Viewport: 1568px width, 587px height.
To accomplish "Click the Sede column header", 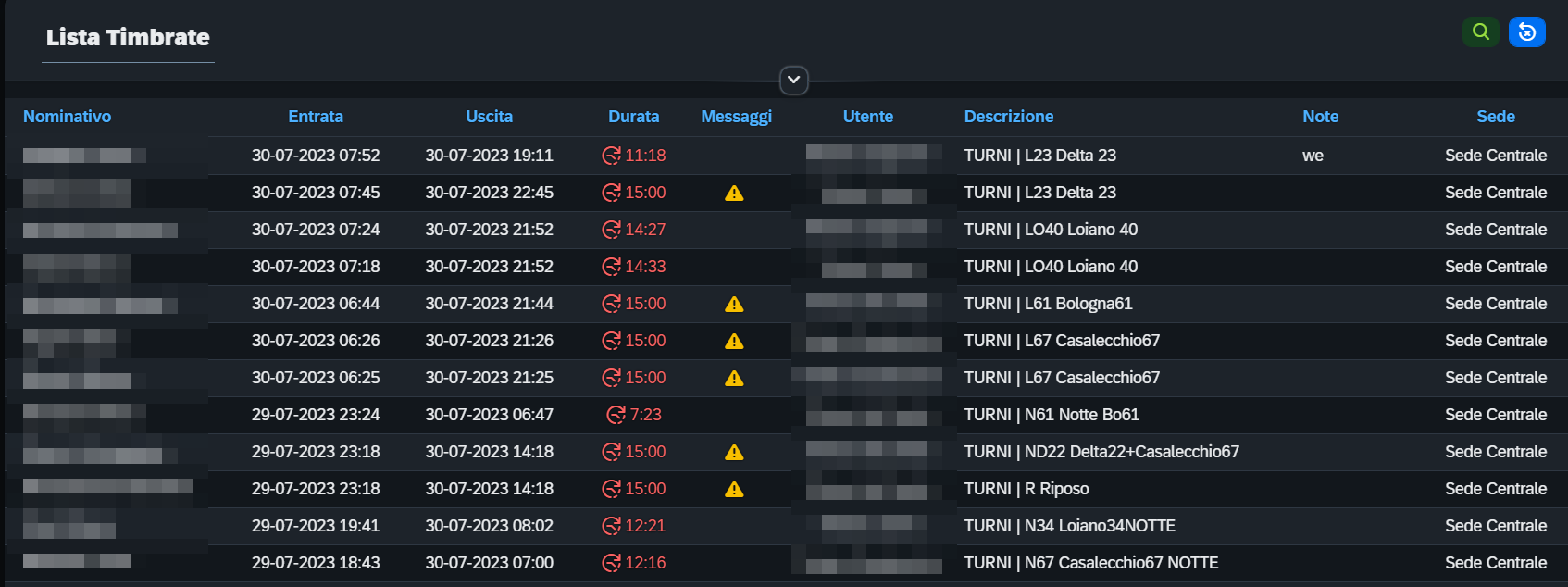I will (x=1496, y=117).
